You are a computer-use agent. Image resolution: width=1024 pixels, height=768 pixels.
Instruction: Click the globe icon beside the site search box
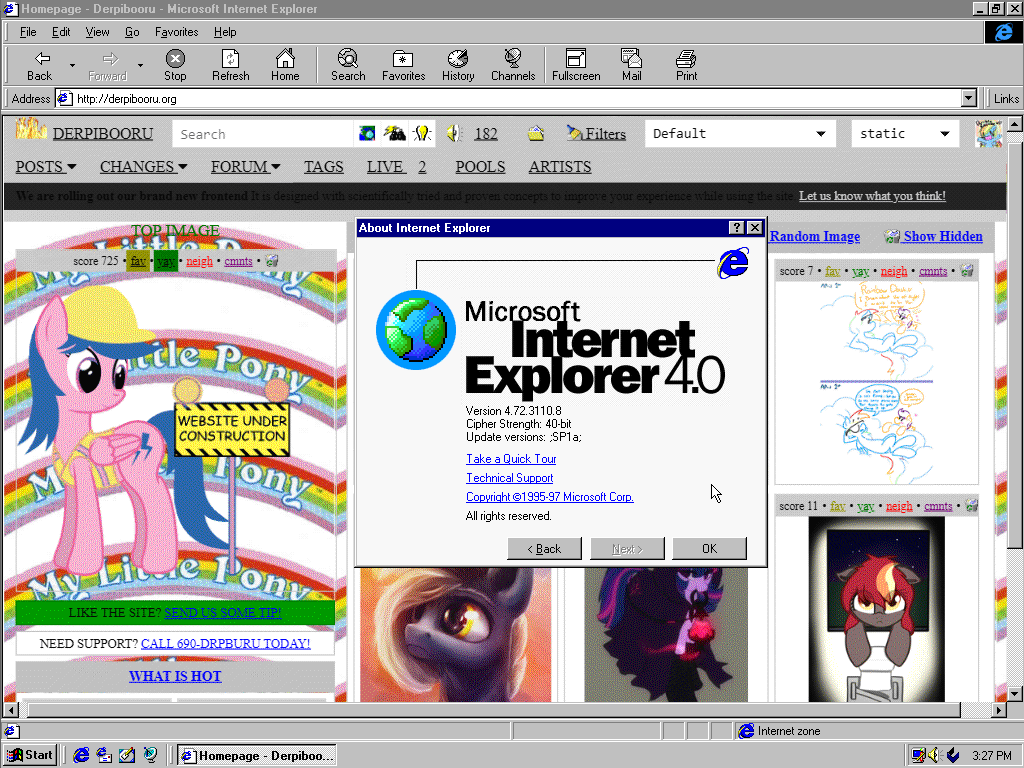(x=367, y=134)
